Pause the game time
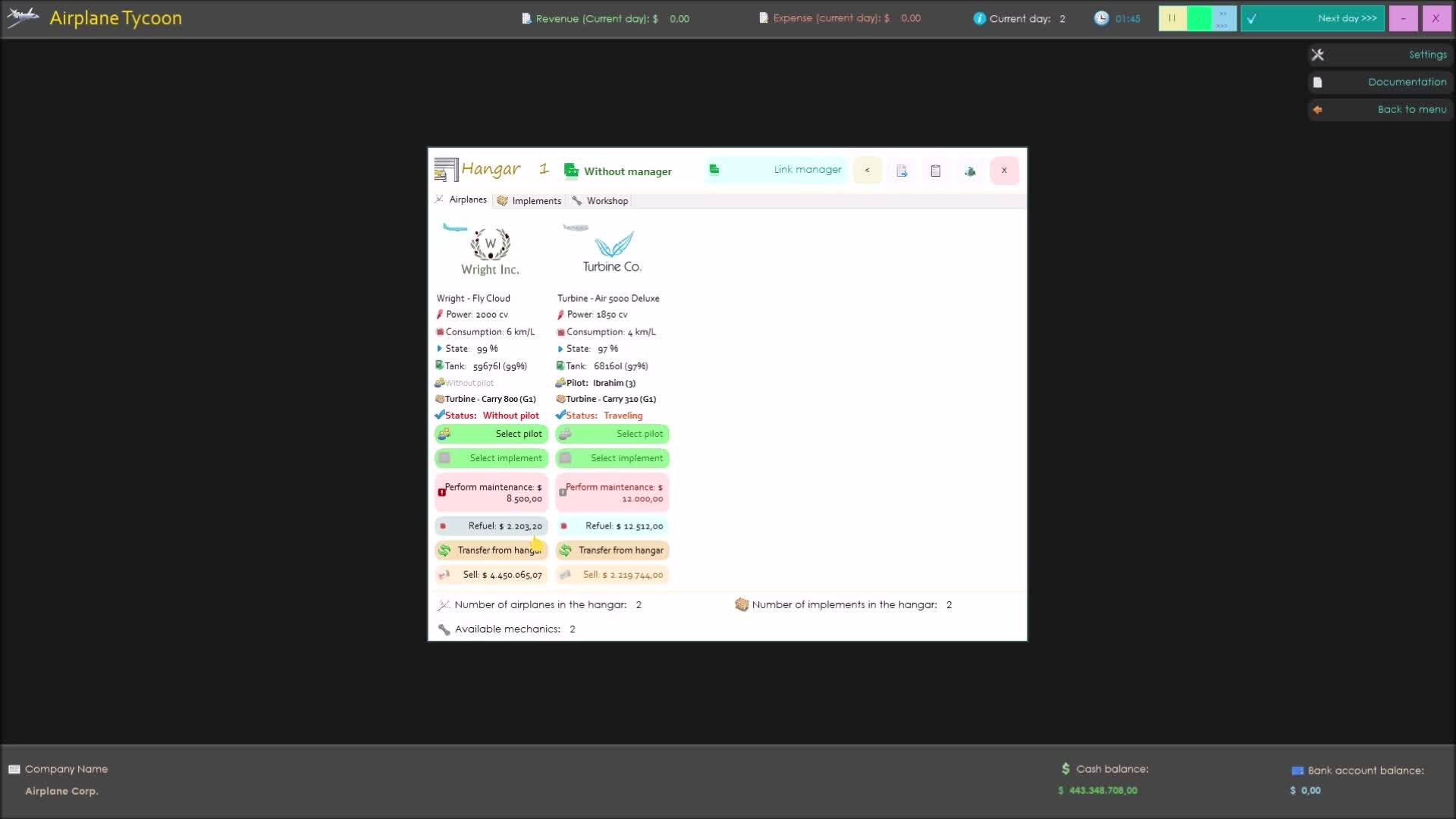Image resolution: width=1456 pixels, height=819 pixels. 1172,18
